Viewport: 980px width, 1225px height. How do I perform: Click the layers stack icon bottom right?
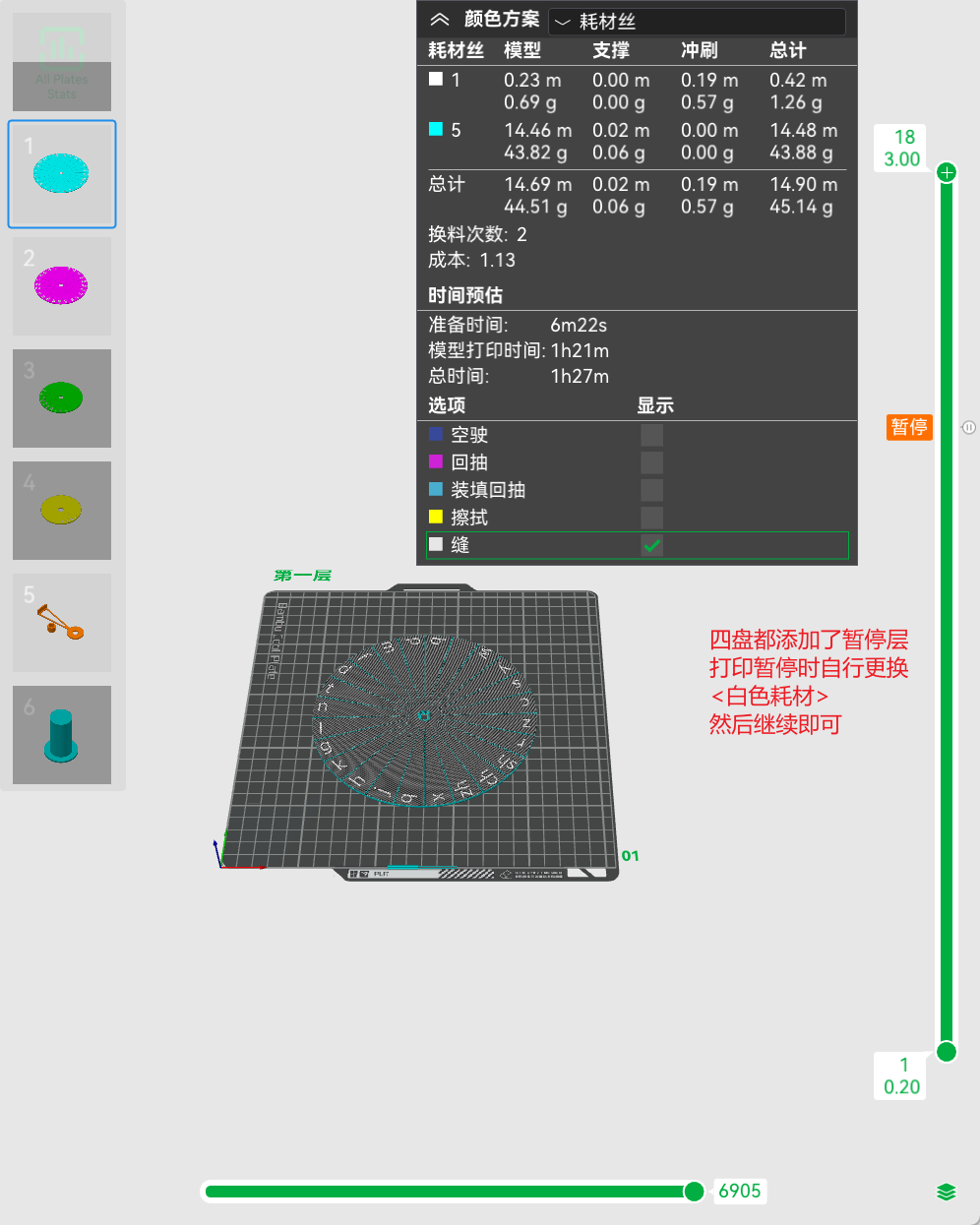tap(947, 1193)
